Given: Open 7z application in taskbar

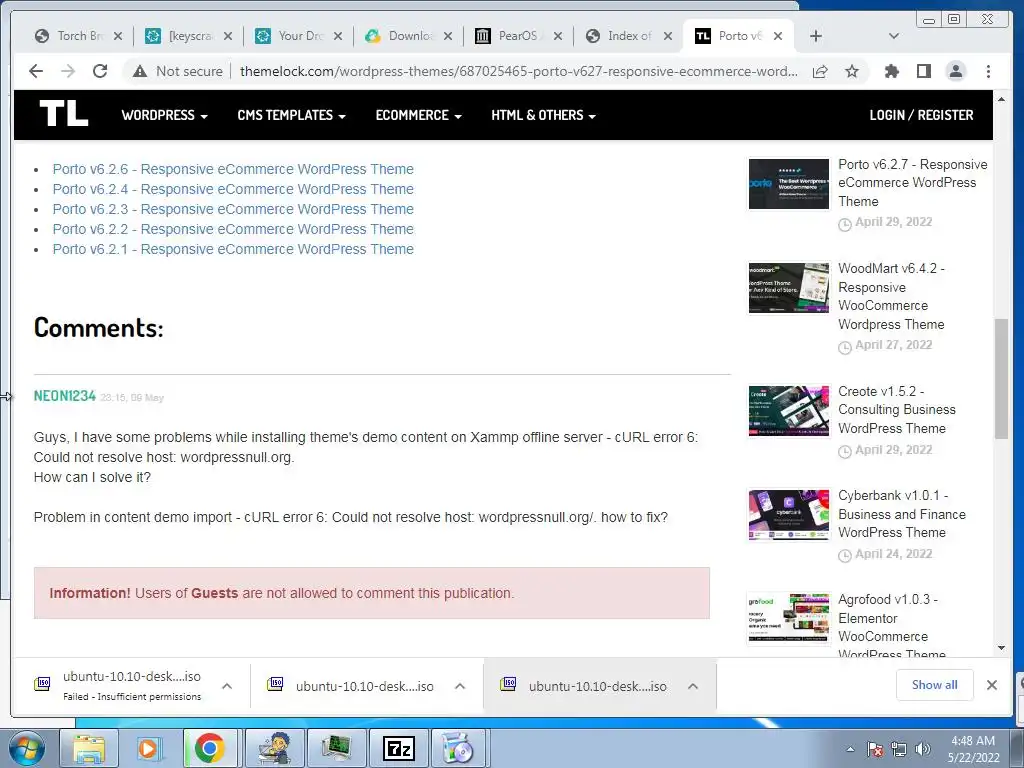Looking at the screenshot, I should (x=398, y=748).
